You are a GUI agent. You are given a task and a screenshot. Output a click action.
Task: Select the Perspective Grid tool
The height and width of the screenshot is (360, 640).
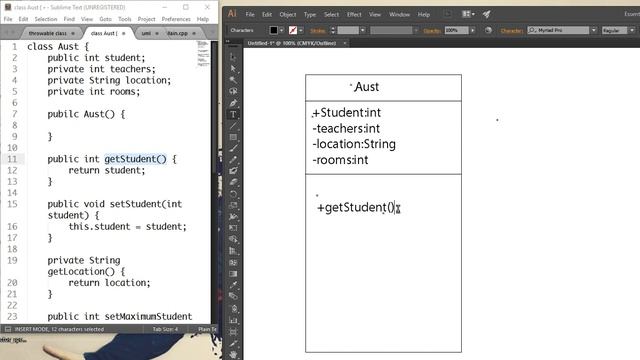pos(233,251)
